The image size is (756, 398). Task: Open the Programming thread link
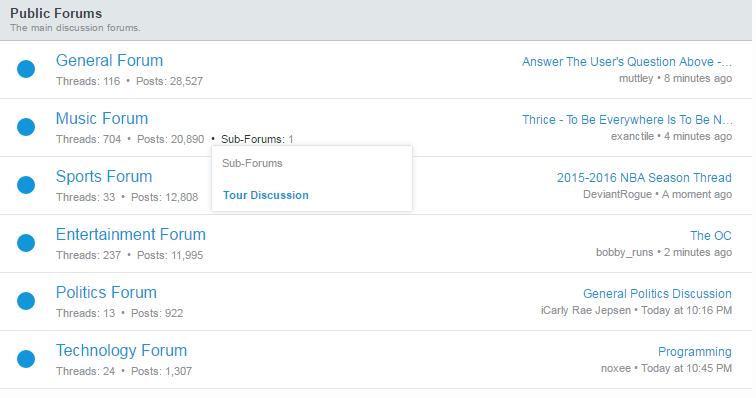pyautogui.click(x=695, y=352)
